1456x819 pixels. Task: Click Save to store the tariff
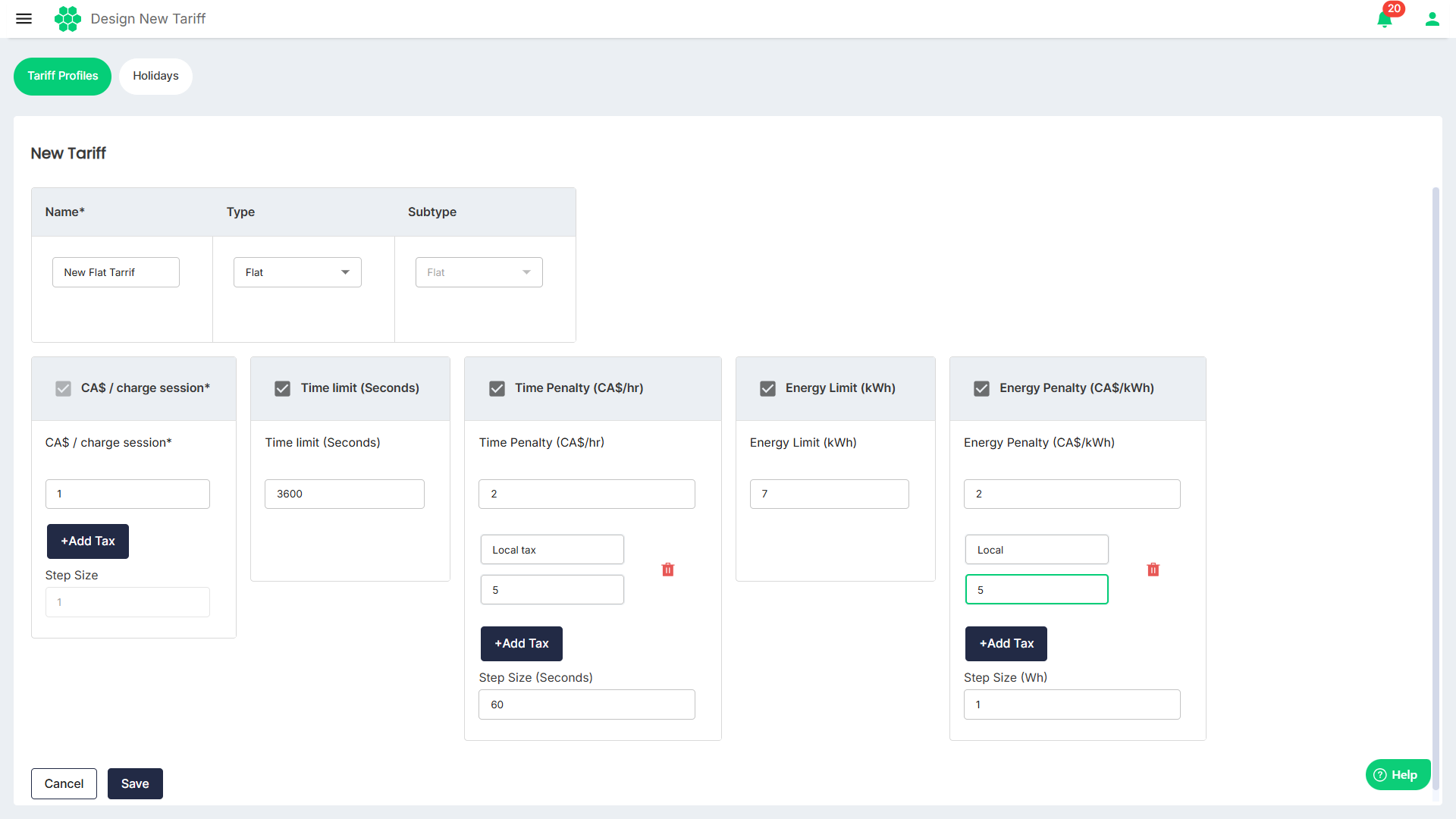[x=135, y=783]
